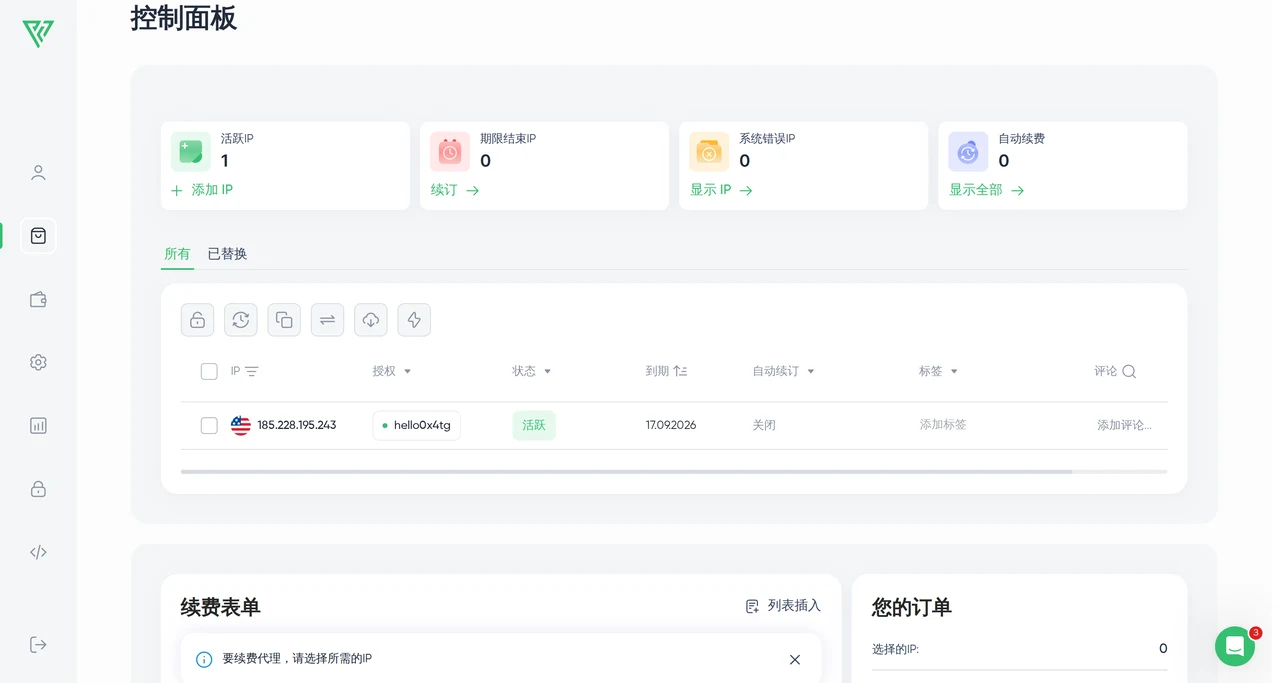Click the 关闭 auto-renew value
The height and width of the screenshot is (683, 1280).
pyautogui.click(x=764, y=425)
